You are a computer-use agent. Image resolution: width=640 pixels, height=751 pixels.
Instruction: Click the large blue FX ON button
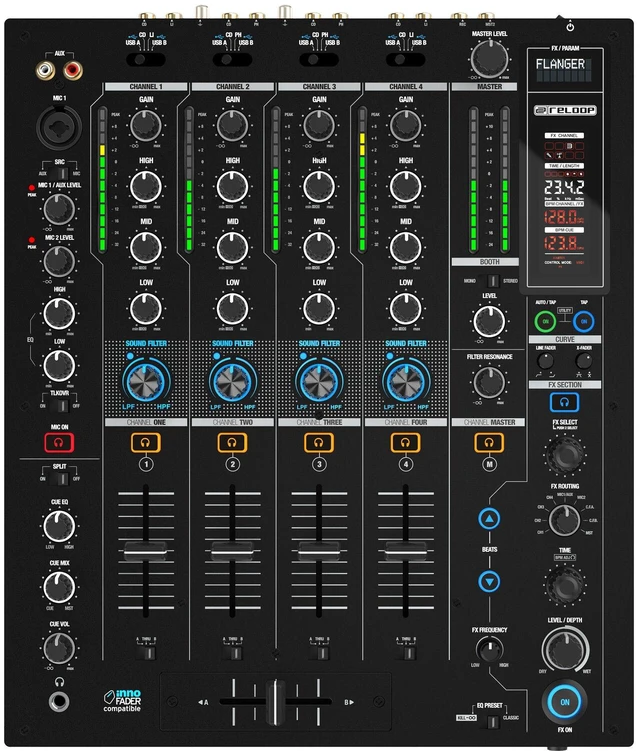tap(565, 702)
